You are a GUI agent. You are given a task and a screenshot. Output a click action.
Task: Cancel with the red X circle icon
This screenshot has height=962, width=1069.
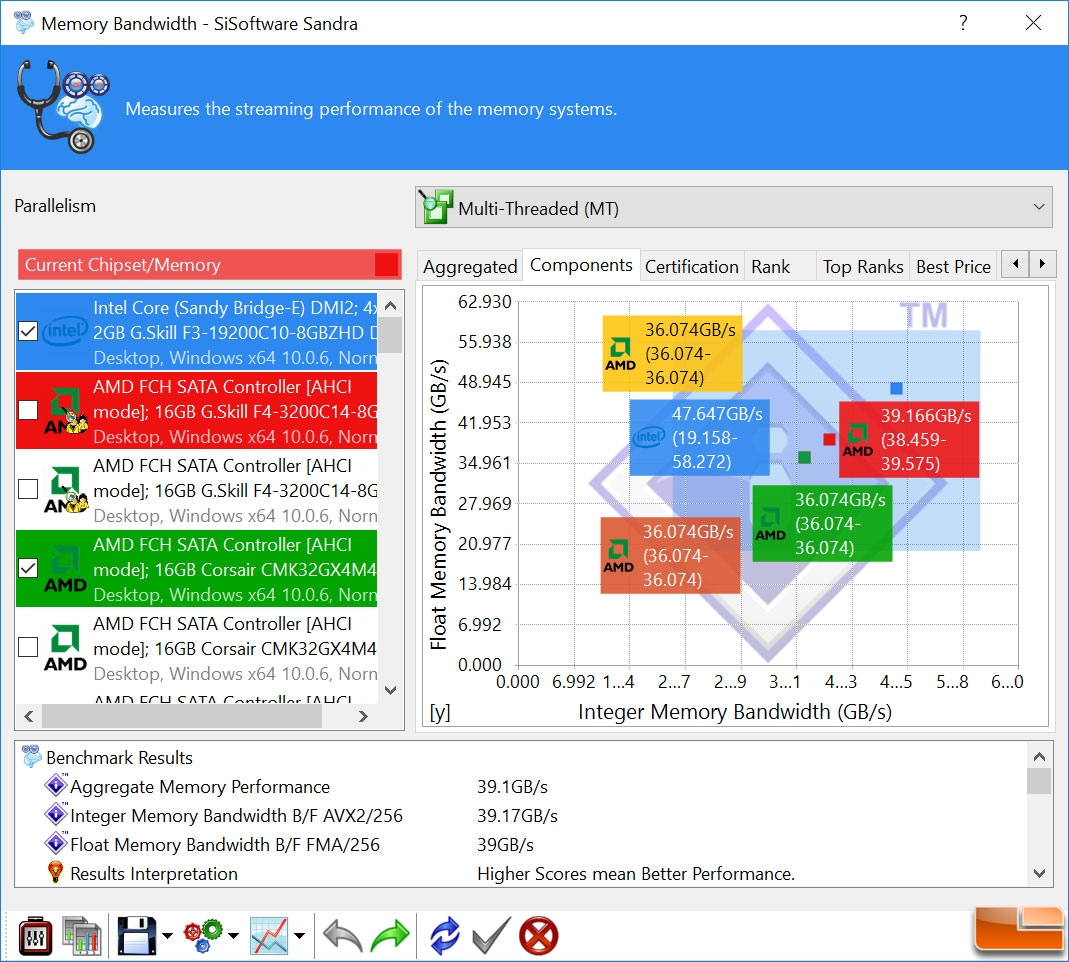click(x=539, y=935)
